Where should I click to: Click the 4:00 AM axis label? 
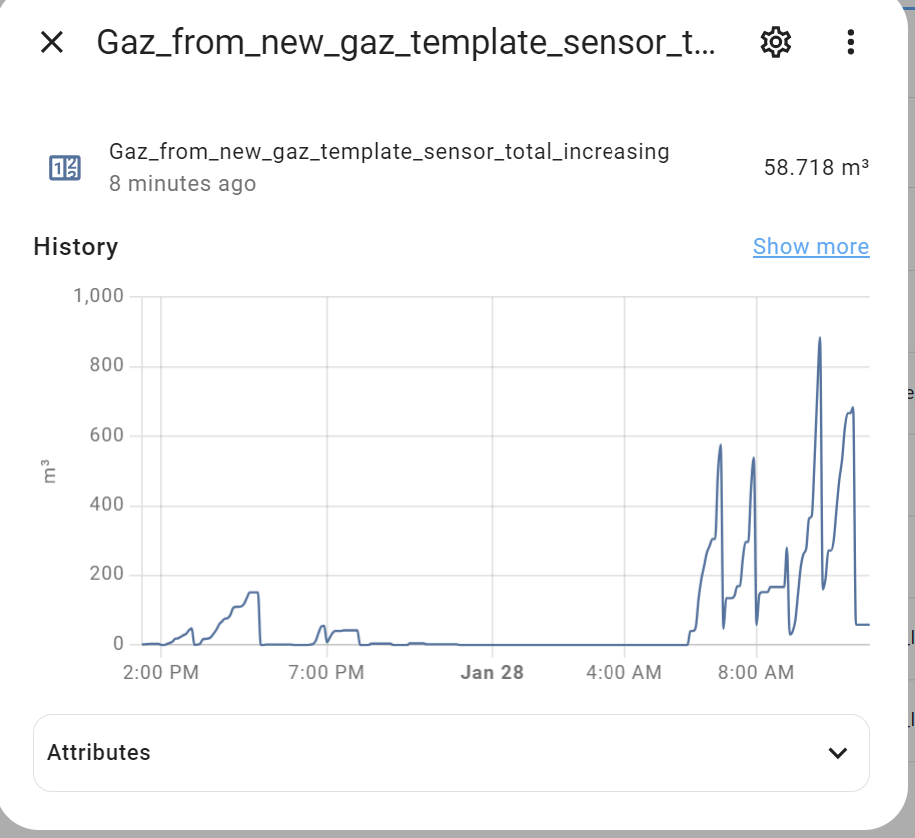pyautogui.click(x=624, y=672)
